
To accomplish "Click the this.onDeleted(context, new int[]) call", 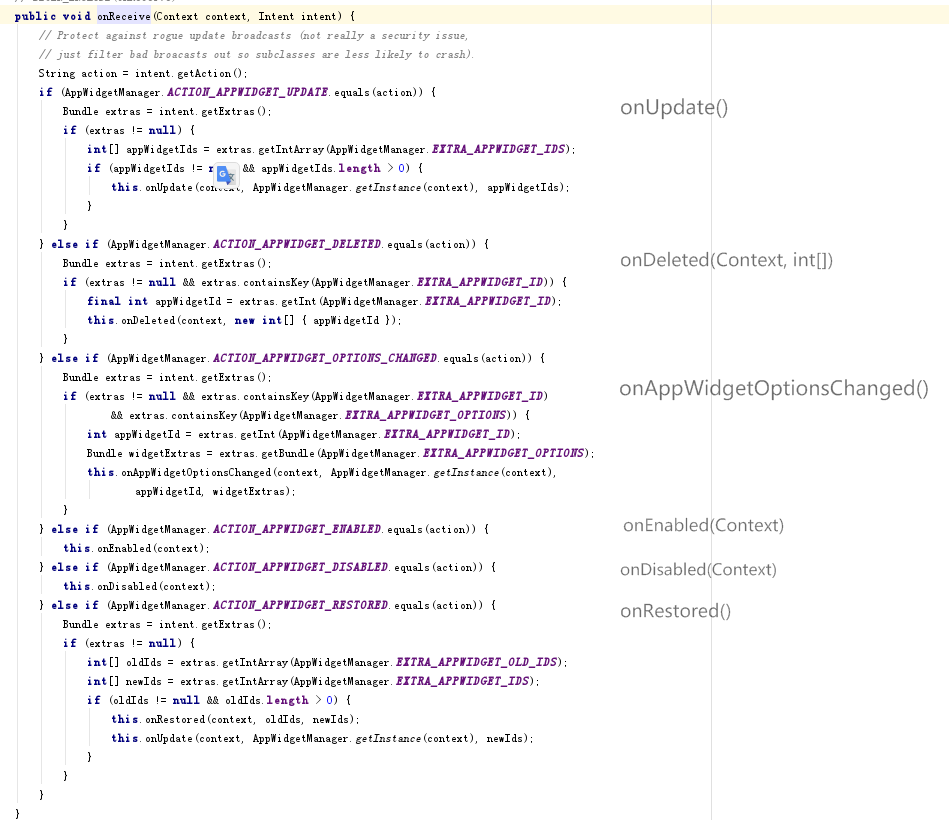I will pos(244,320).
